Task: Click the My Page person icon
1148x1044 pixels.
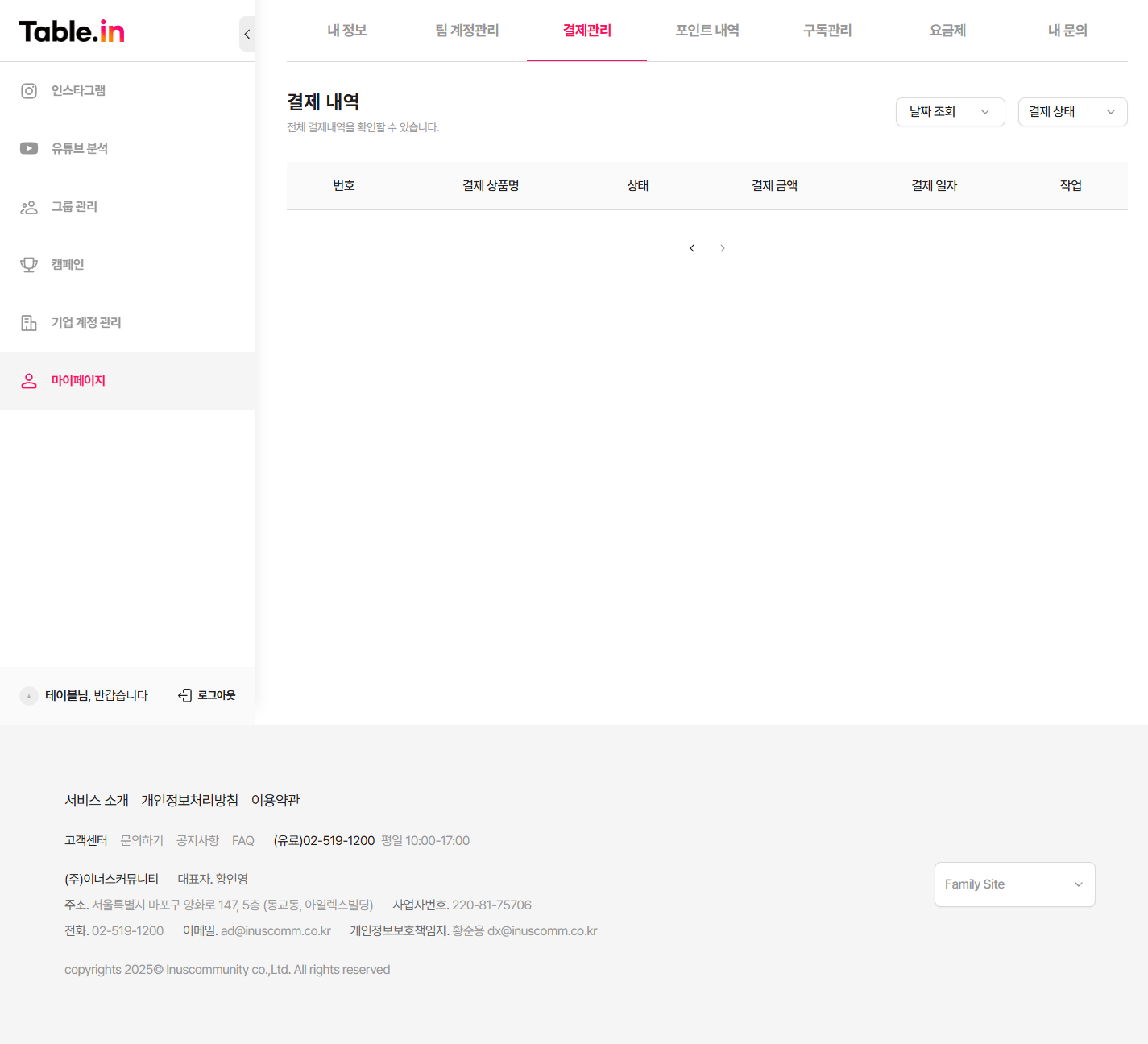Action: pyautogui.click(x=29, y=381)
